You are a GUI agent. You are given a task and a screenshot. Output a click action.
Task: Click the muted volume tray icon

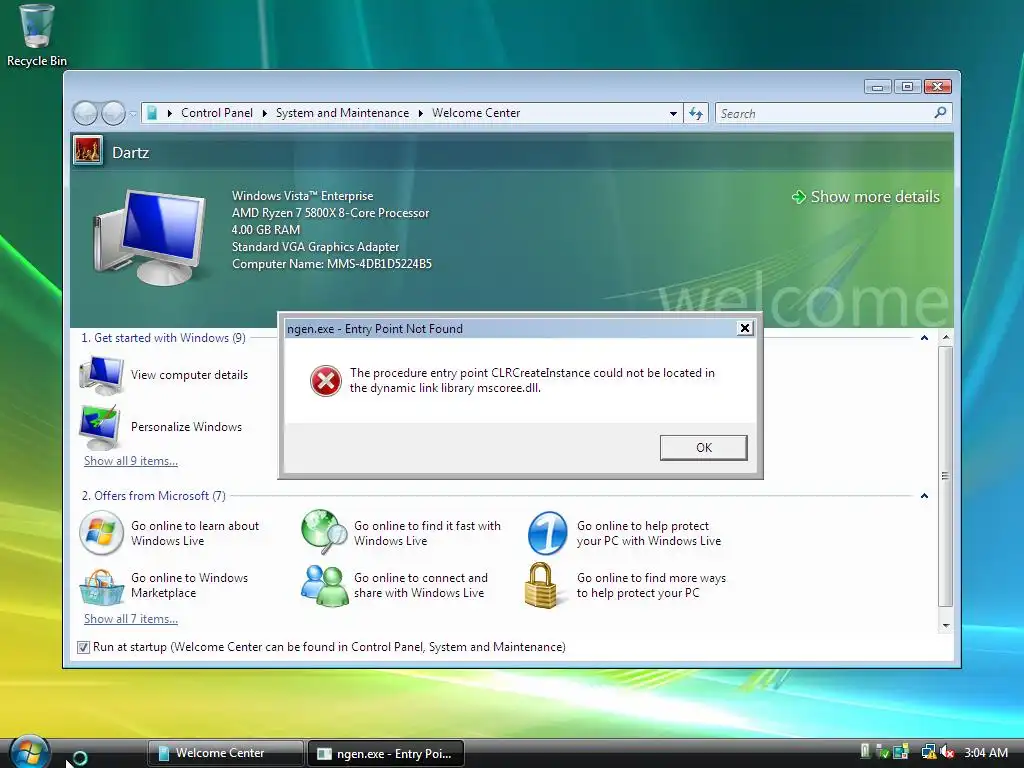947,752
